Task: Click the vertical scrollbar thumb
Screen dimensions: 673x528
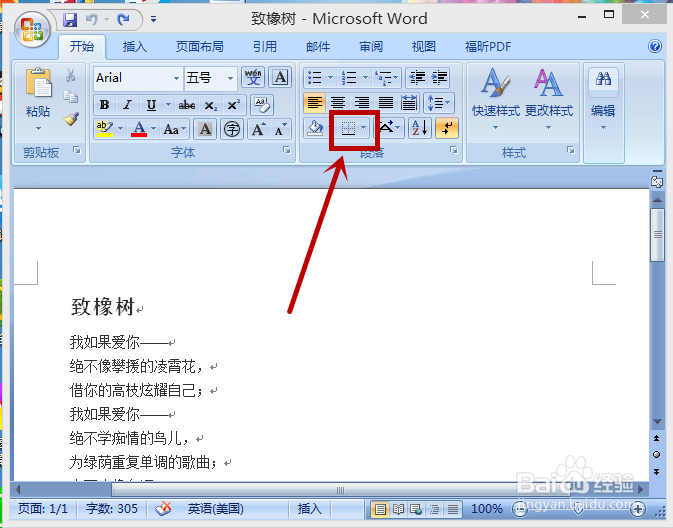Action: 657,235
